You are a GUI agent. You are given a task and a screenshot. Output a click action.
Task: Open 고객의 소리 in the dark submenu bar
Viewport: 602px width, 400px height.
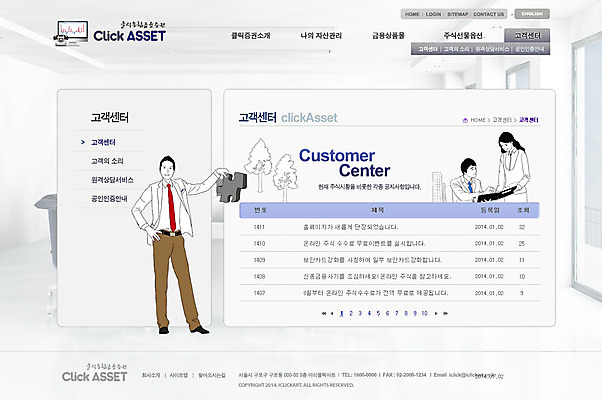[x=456, y=49]
